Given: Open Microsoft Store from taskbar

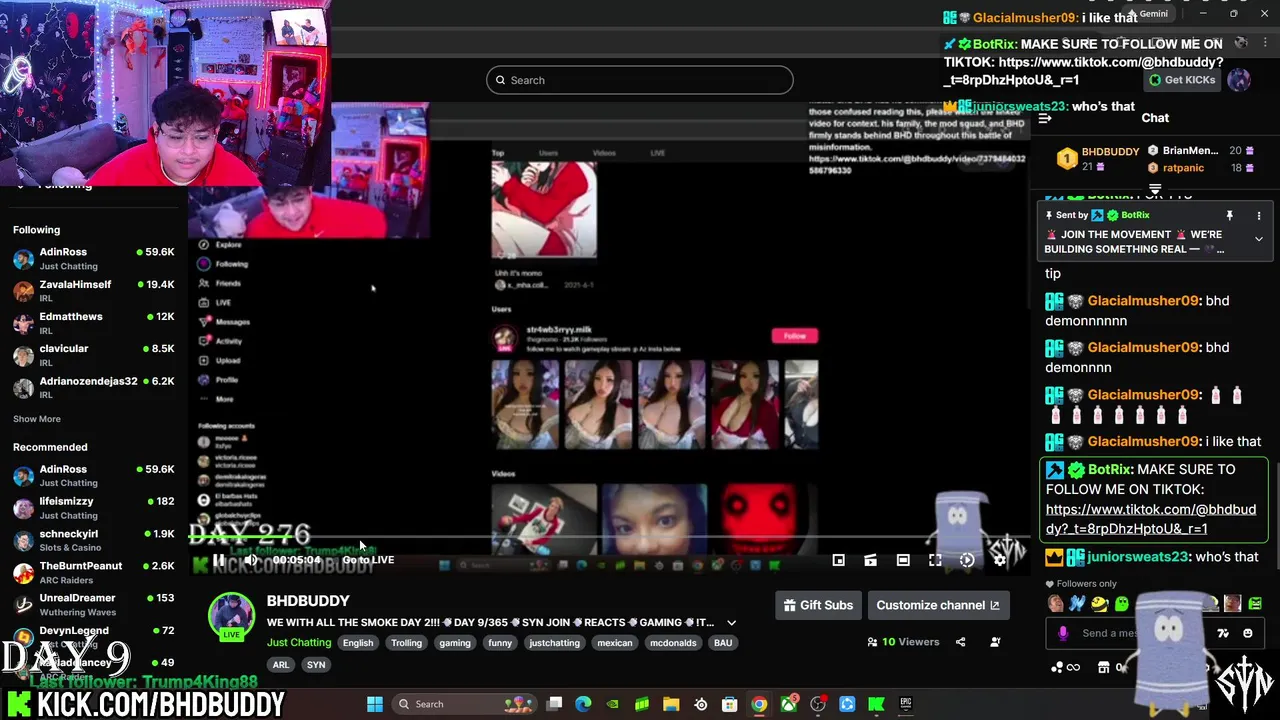Looking at the screenshot, I should (730, 704).
